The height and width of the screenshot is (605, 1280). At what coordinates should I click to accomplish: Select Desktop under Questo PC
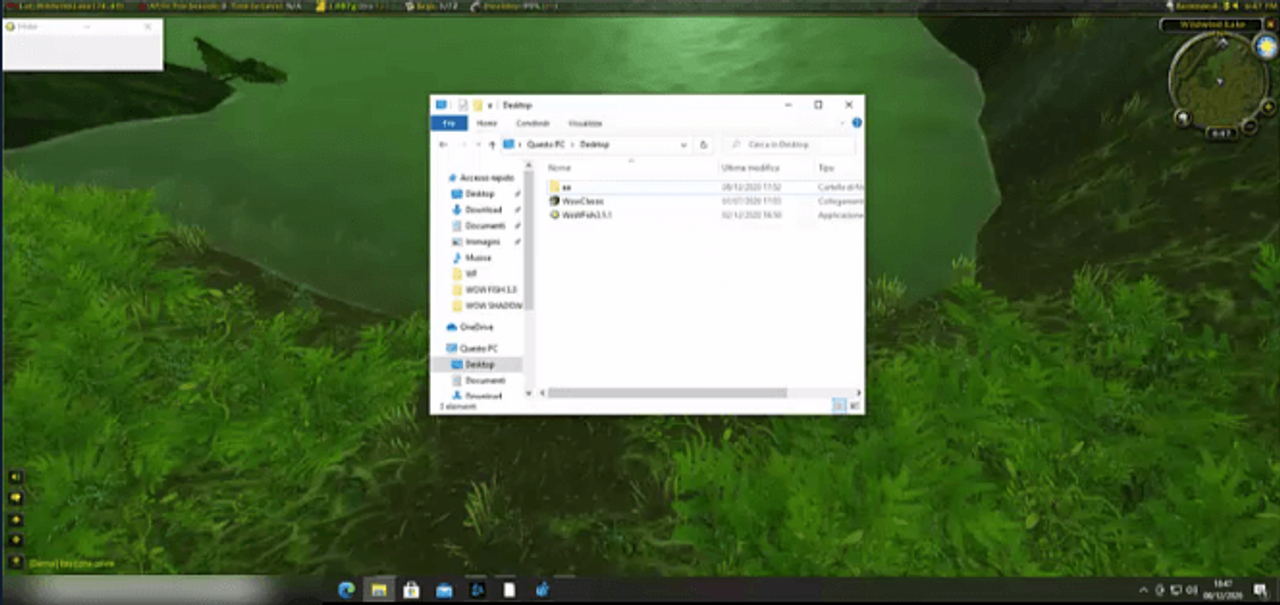click(x=479, y=365)
